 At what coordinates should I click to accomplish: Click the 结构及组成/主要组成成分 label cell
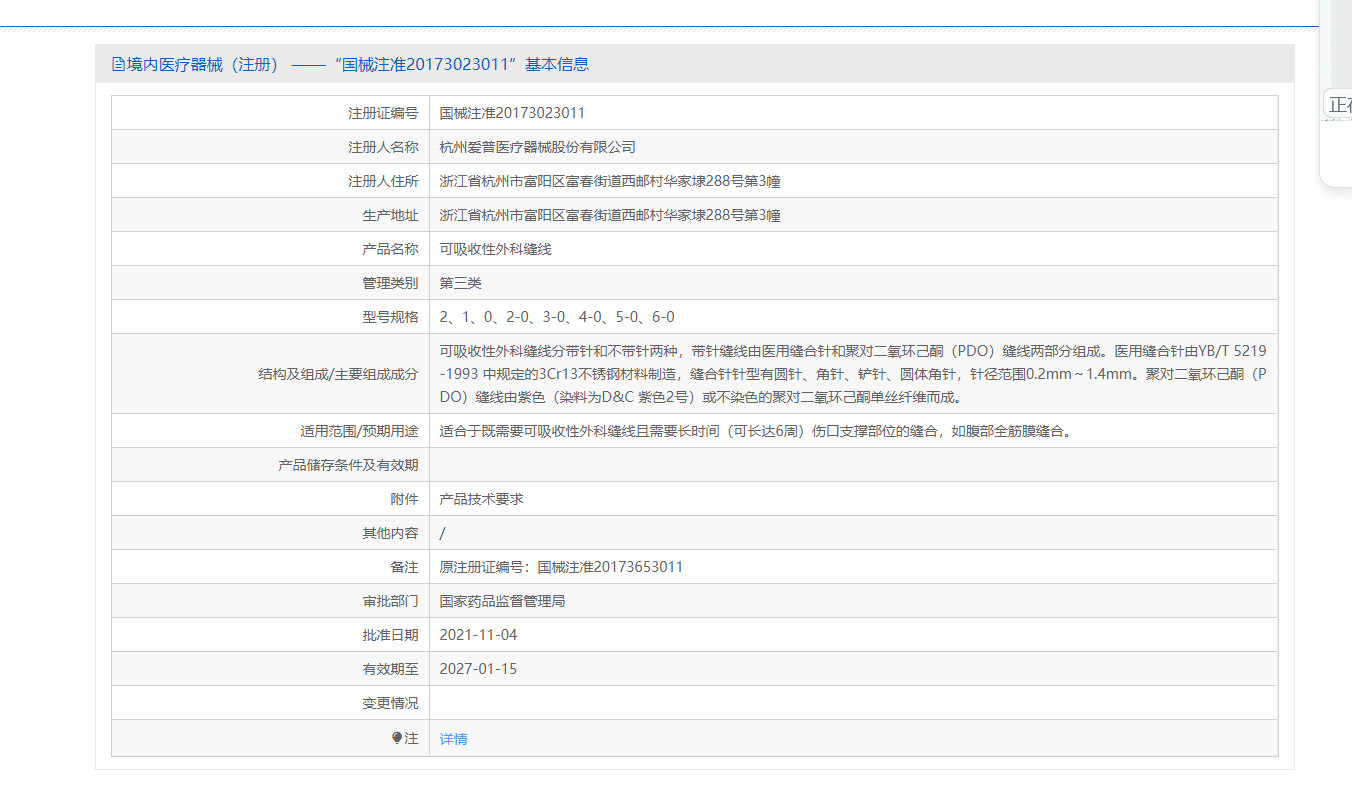(270, 374)
